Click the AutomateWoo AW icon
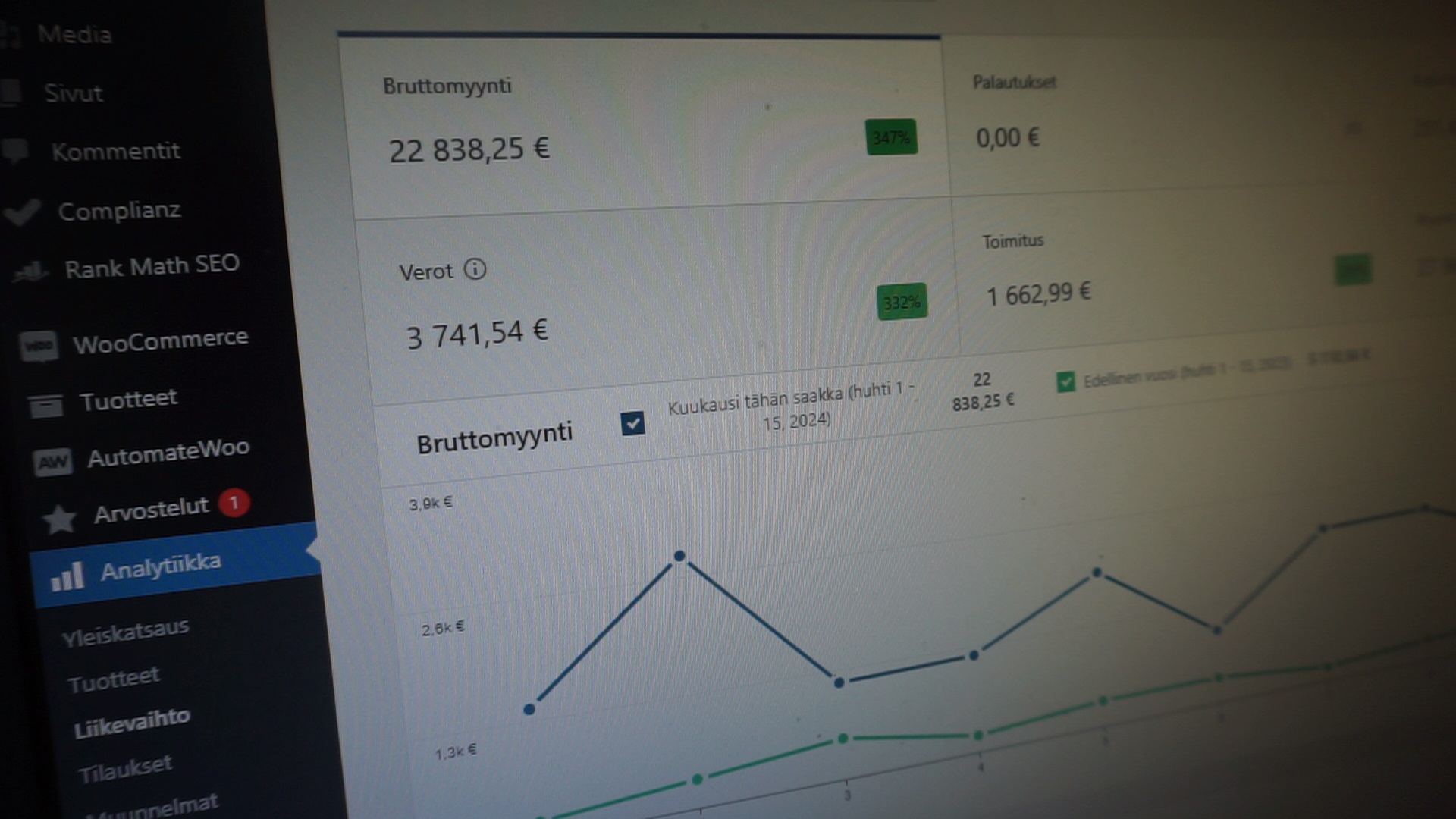 tap(53, 461)
